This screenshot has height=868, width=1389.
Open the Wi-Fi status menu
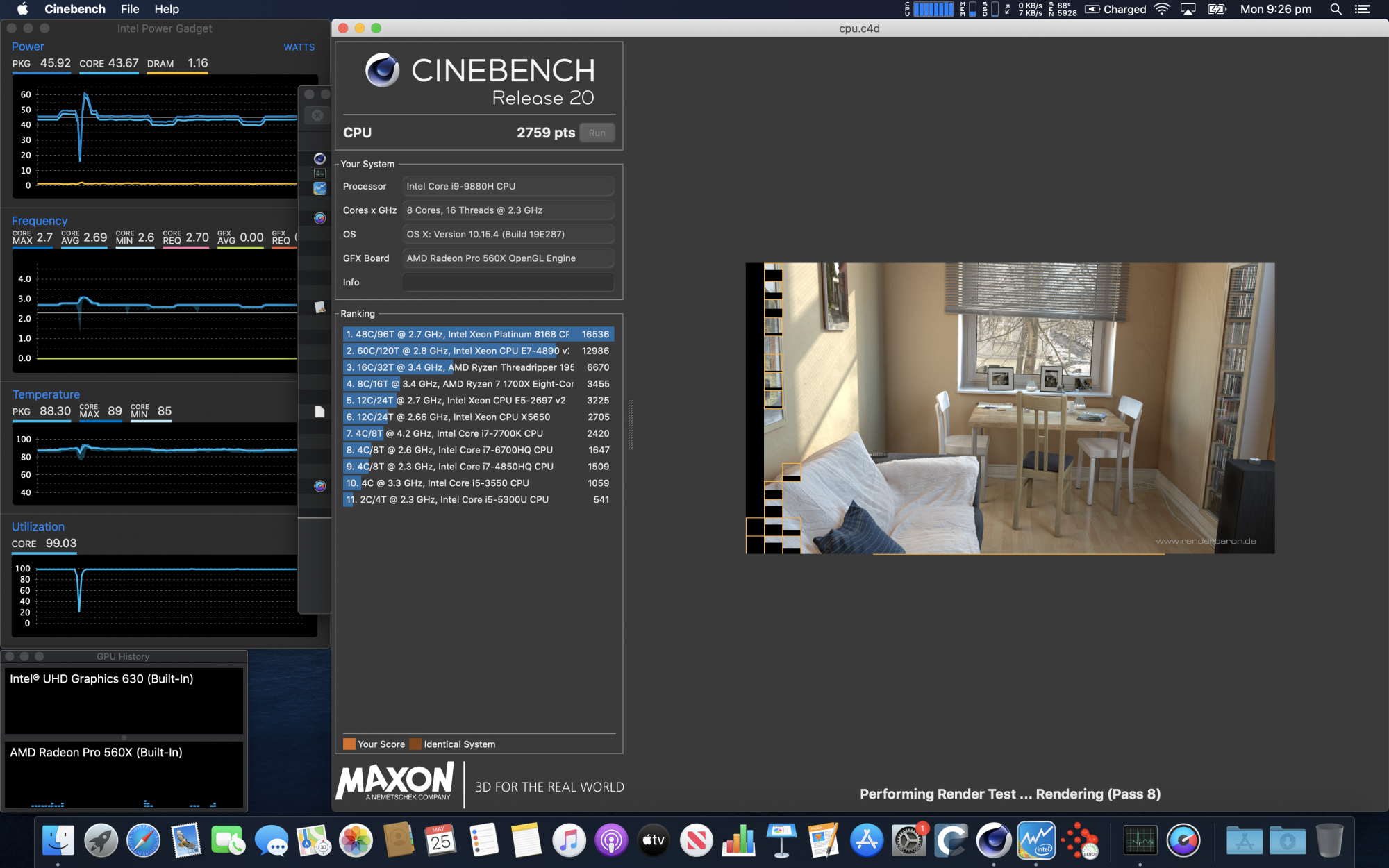tap(1162, 9)
